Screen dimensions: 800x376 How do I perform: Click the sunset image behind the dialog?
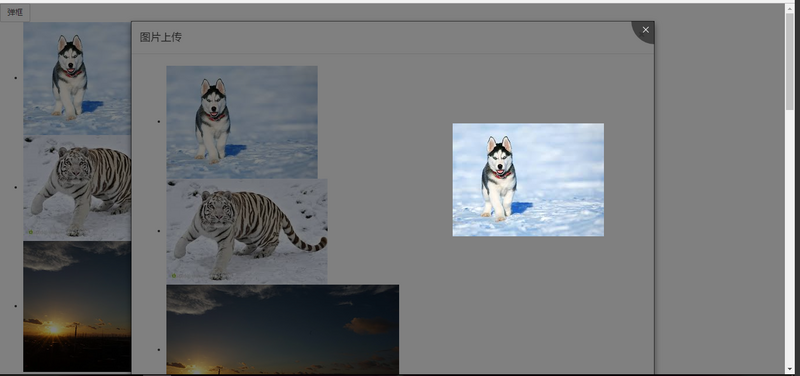[x=77, y=306]
